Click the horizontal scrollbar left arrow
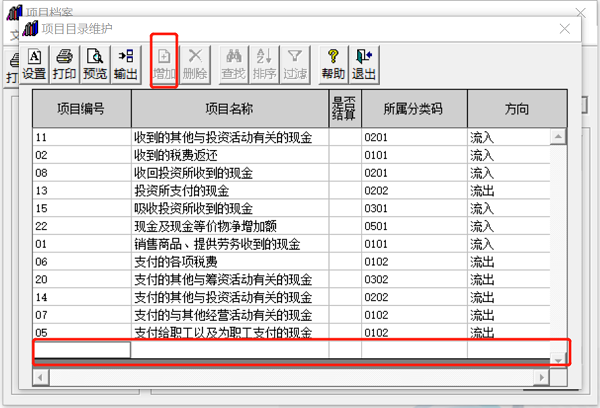 pos(41,377)
